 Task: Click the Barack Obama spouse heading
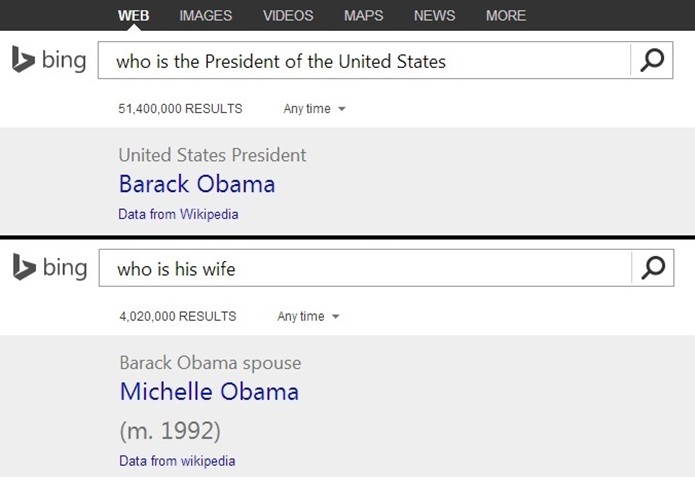(211, 363)
